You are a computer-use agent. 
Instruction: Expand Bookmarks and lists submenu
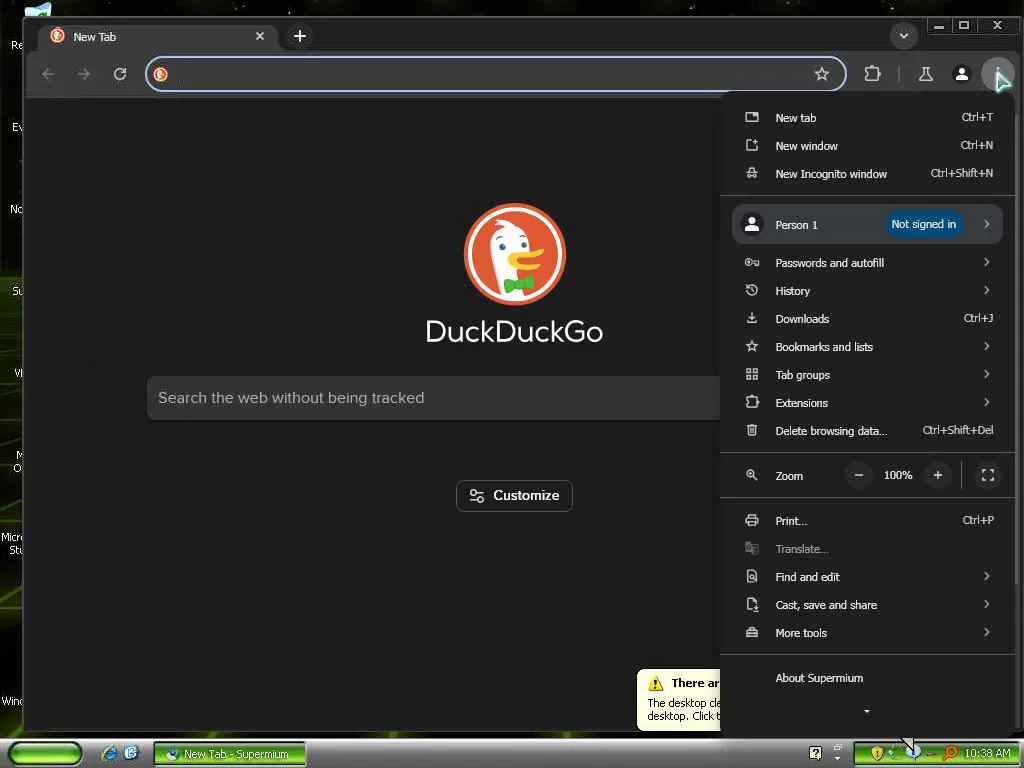pyautogui.click(x=867, y=347)
